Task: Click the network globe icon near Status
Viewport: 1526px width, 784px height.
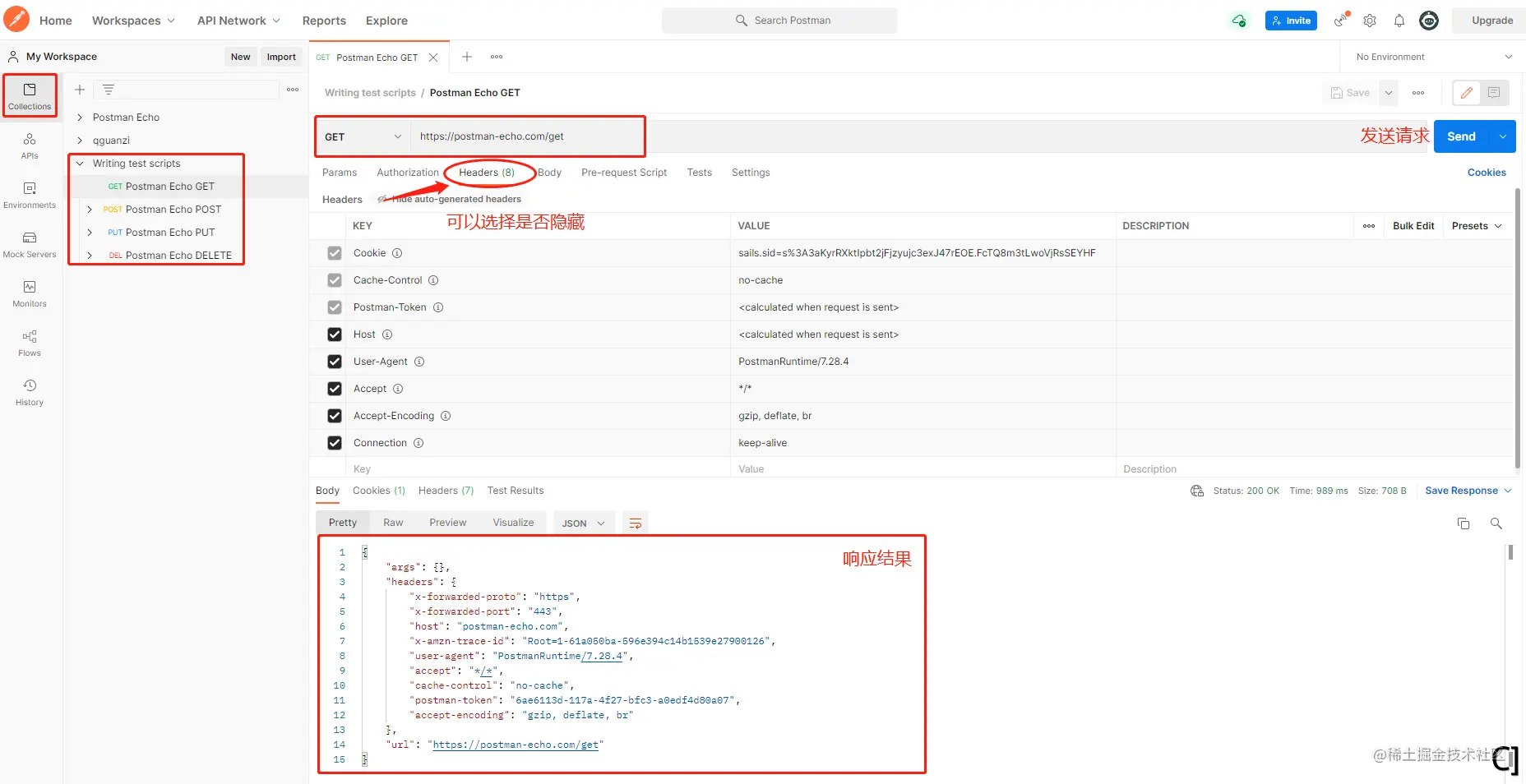Action: (x=1197, y=491)
